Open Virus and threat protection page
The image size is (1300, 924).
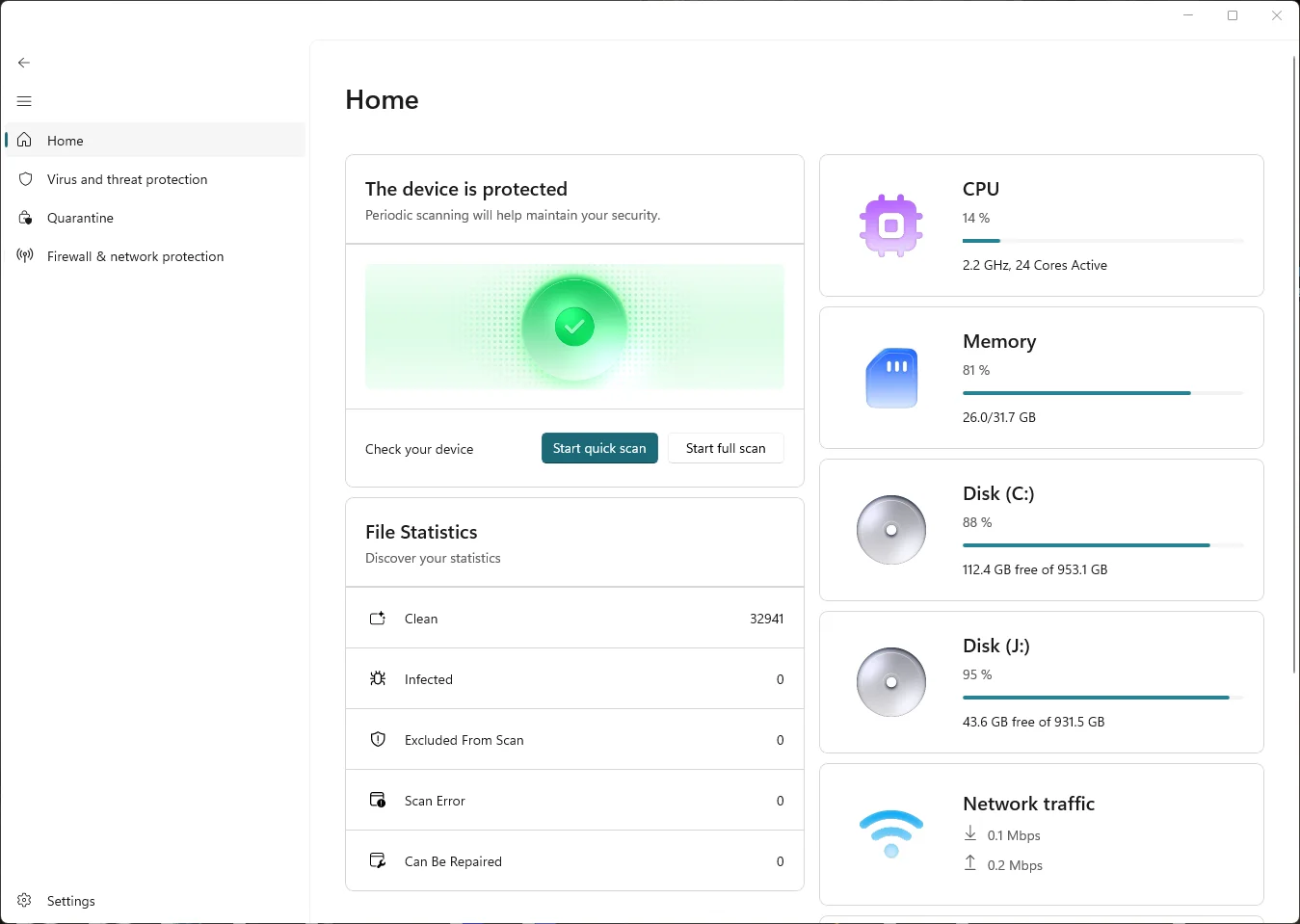coord(156,179)
